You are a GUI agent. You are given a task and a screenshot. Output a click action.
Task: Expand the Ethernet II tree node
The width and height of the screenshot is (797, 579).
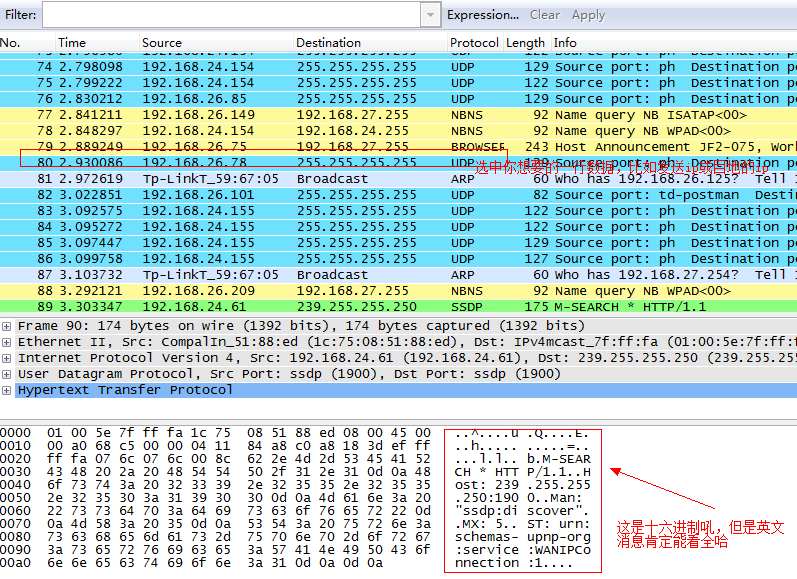pyautogui.click(x=6, y=342)
